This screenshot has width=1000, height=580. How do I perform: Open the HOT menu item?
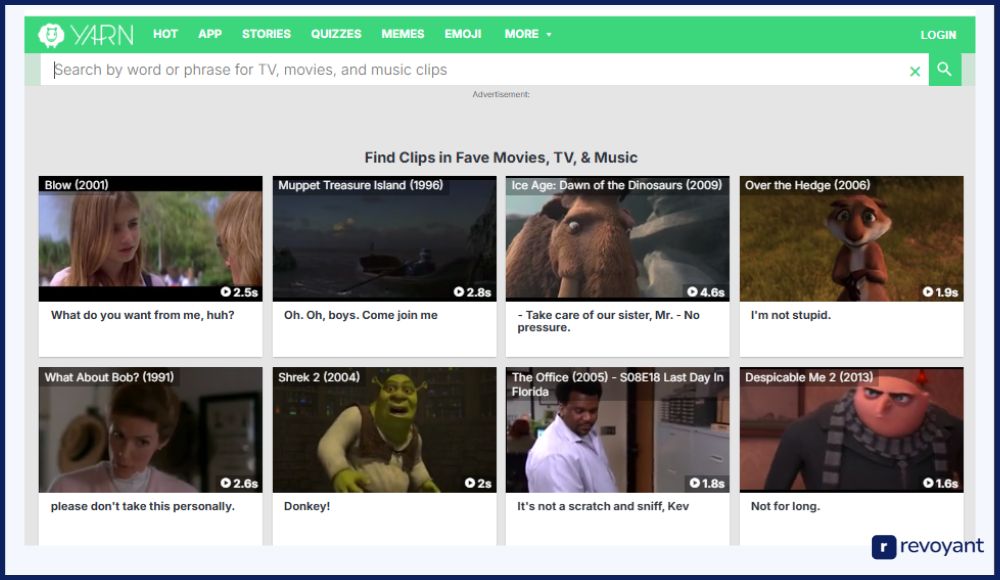pyautogui.click(x=165, y=34)
